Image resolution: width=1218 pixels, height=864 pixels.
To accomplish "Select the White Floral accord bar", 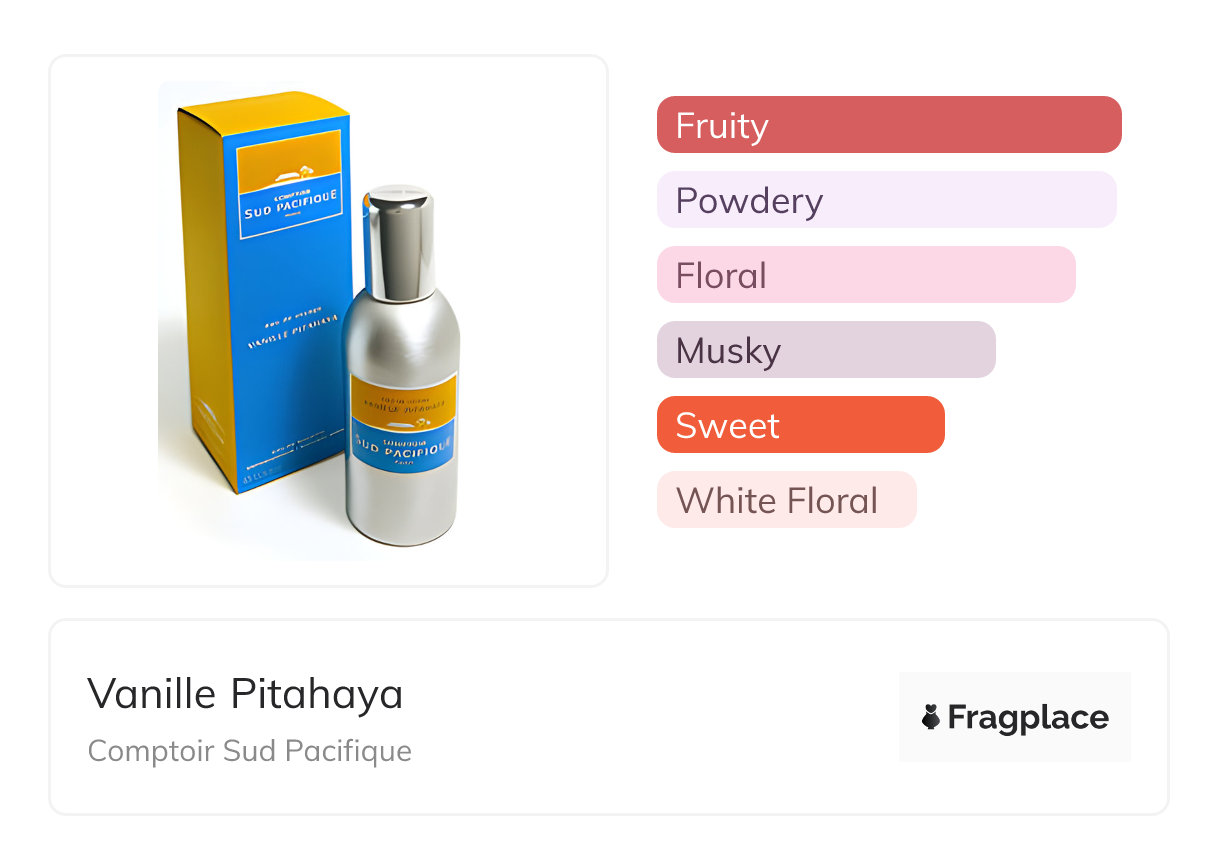I will [x=786, y=500].
